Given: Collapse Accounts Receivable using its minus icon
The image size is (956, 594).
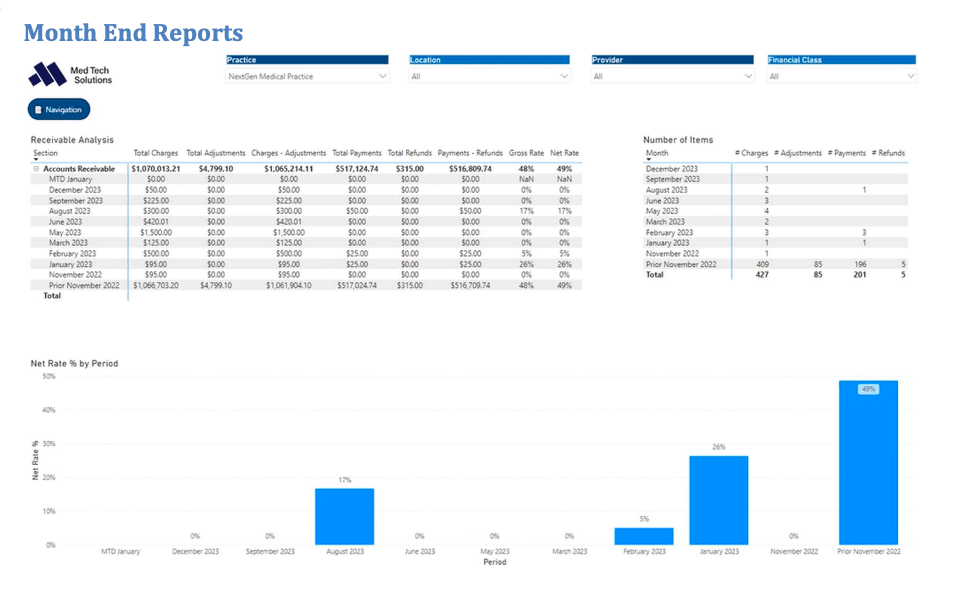Looking at the screenshot, I should coord(37,168).
